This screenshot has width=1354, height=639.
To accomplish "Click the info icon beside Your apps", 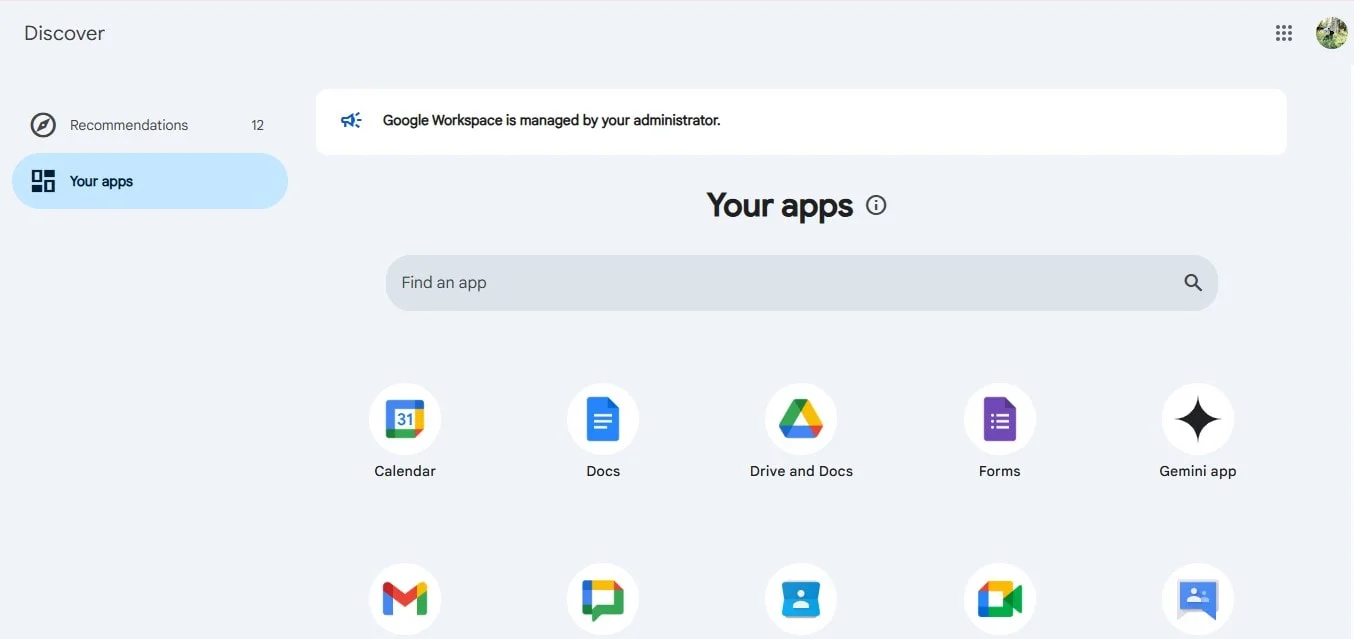I will (x=876, y=205).
